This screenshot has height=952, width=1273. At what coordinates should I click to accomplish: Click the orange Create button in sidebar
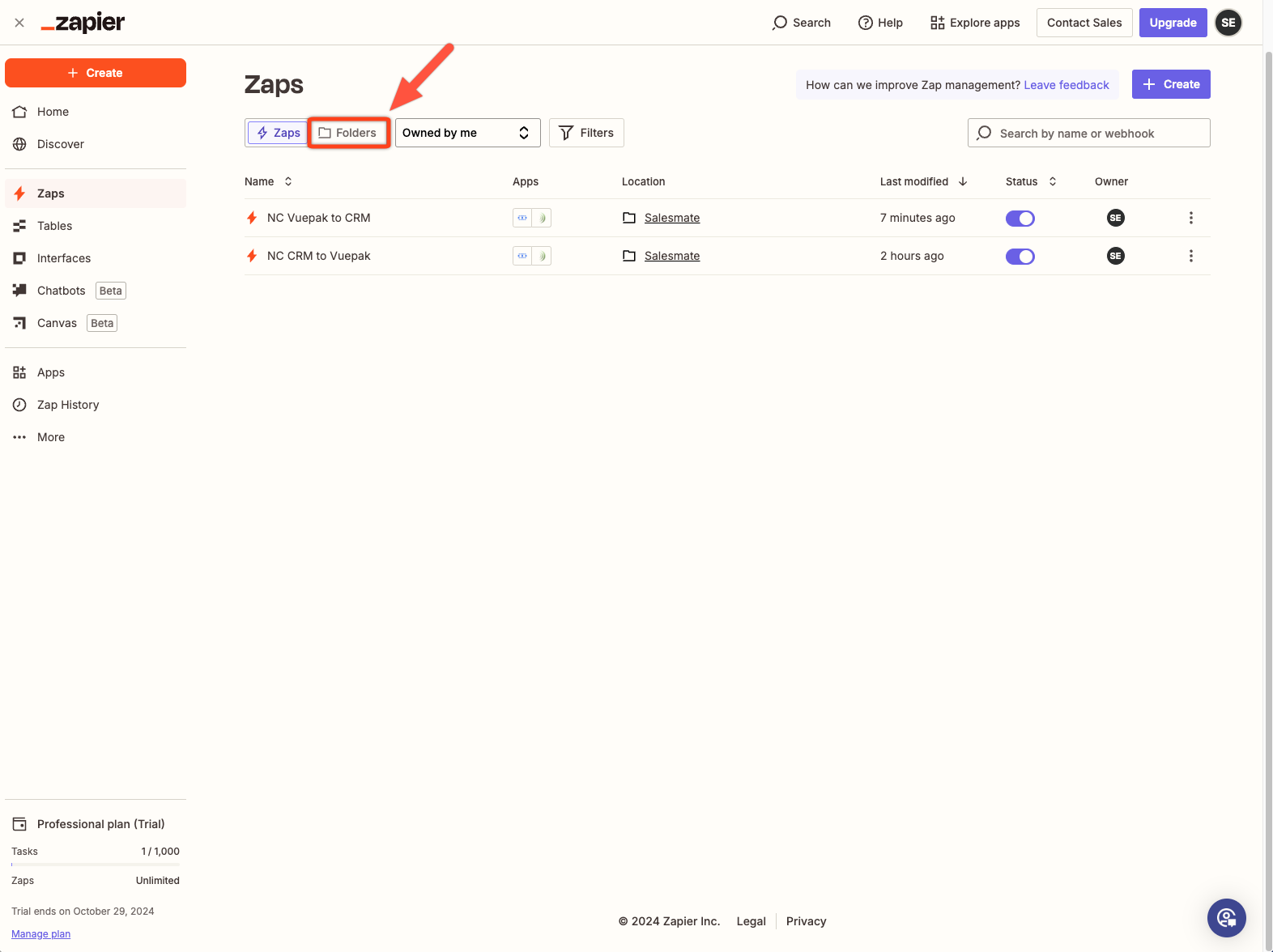[96, 73]
